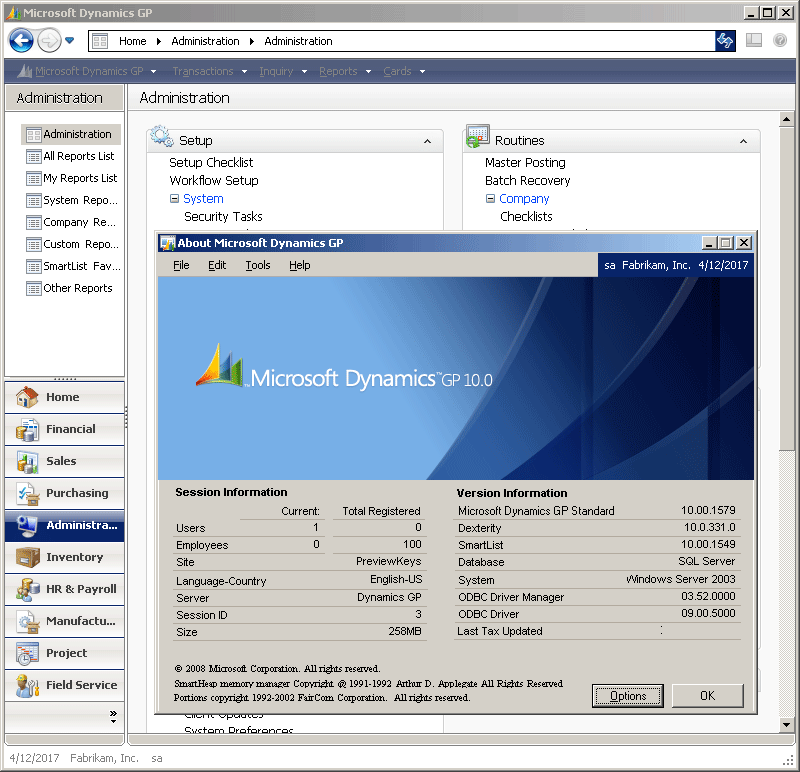800x772 pixels.
Task: Click OK to dismiss About dialog
Action: coord(708,696)
